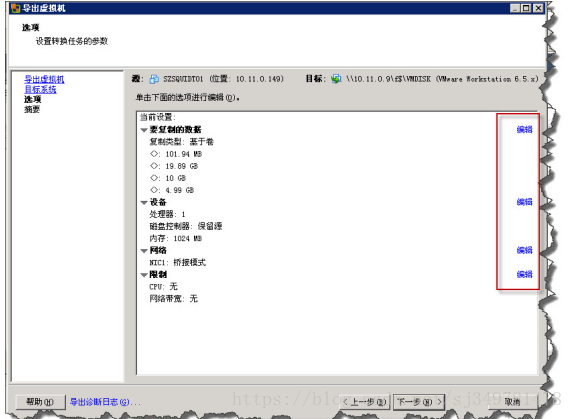Viewport: 573px width, 419px height.
Task: Click the destination path \\10.11.0.9\f$\VMDISK
Action: point(388,79)
